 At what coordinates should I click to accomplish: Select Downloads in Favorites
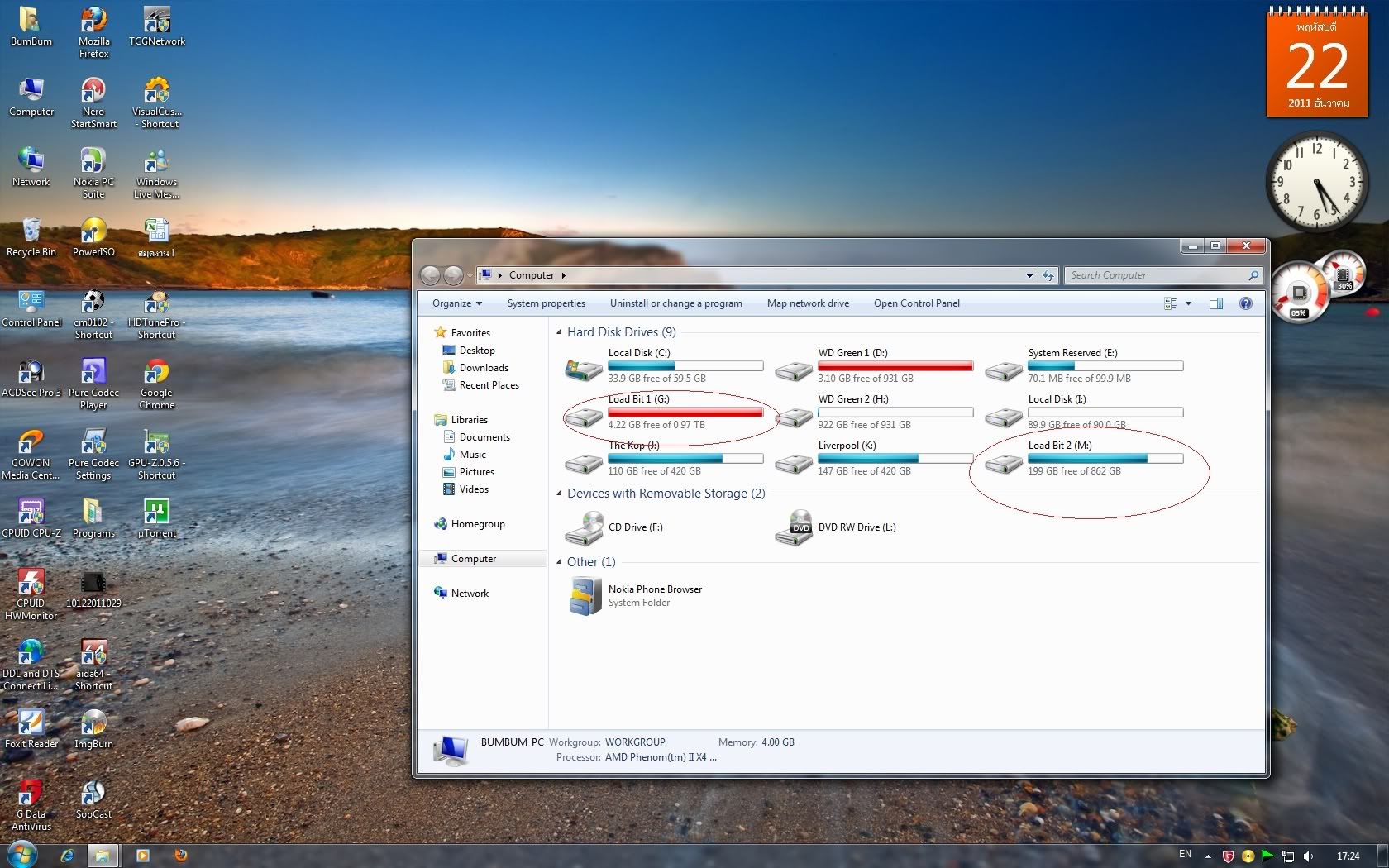[483, 368]
